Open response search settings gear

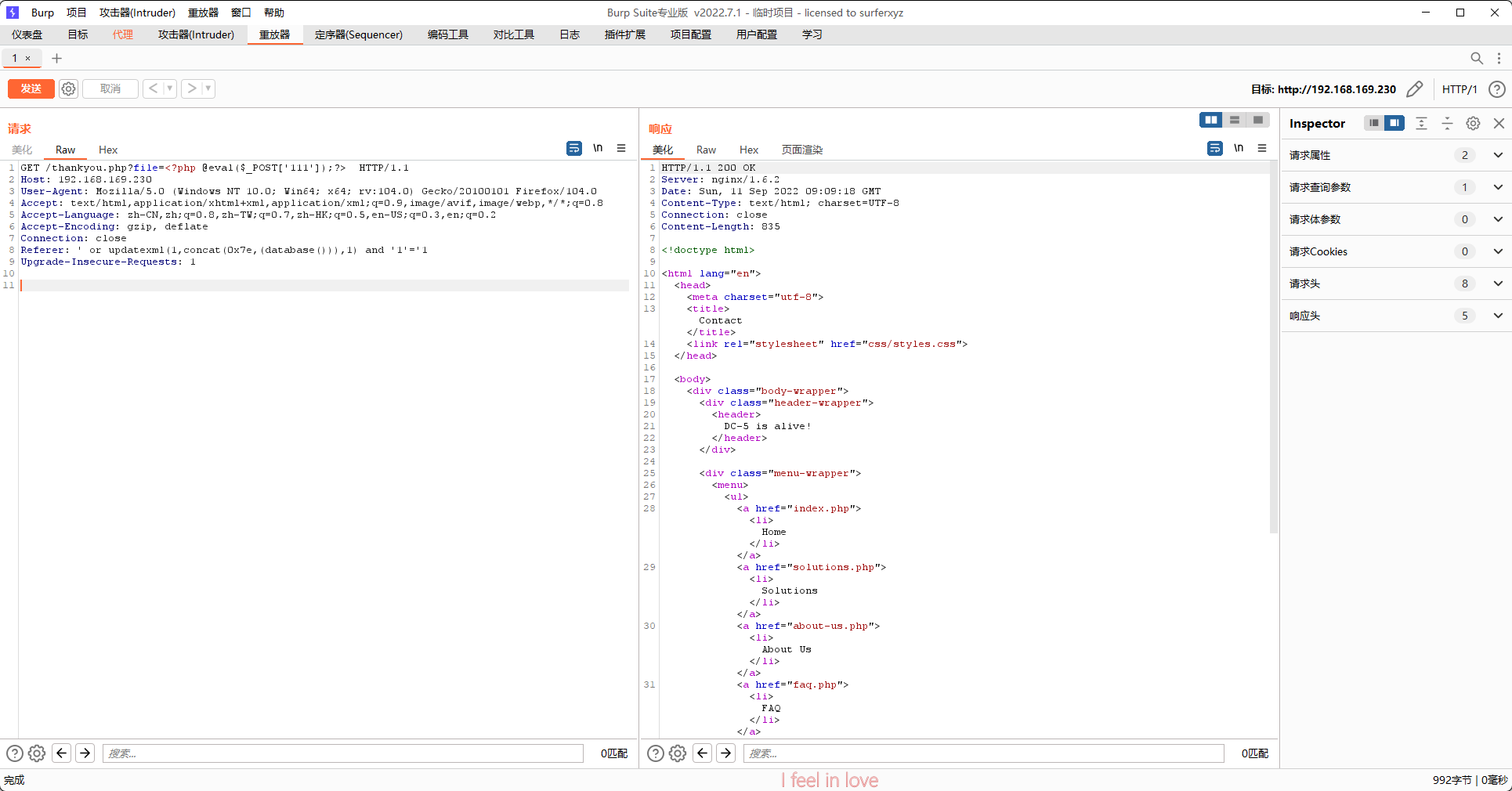coord(678,753)
